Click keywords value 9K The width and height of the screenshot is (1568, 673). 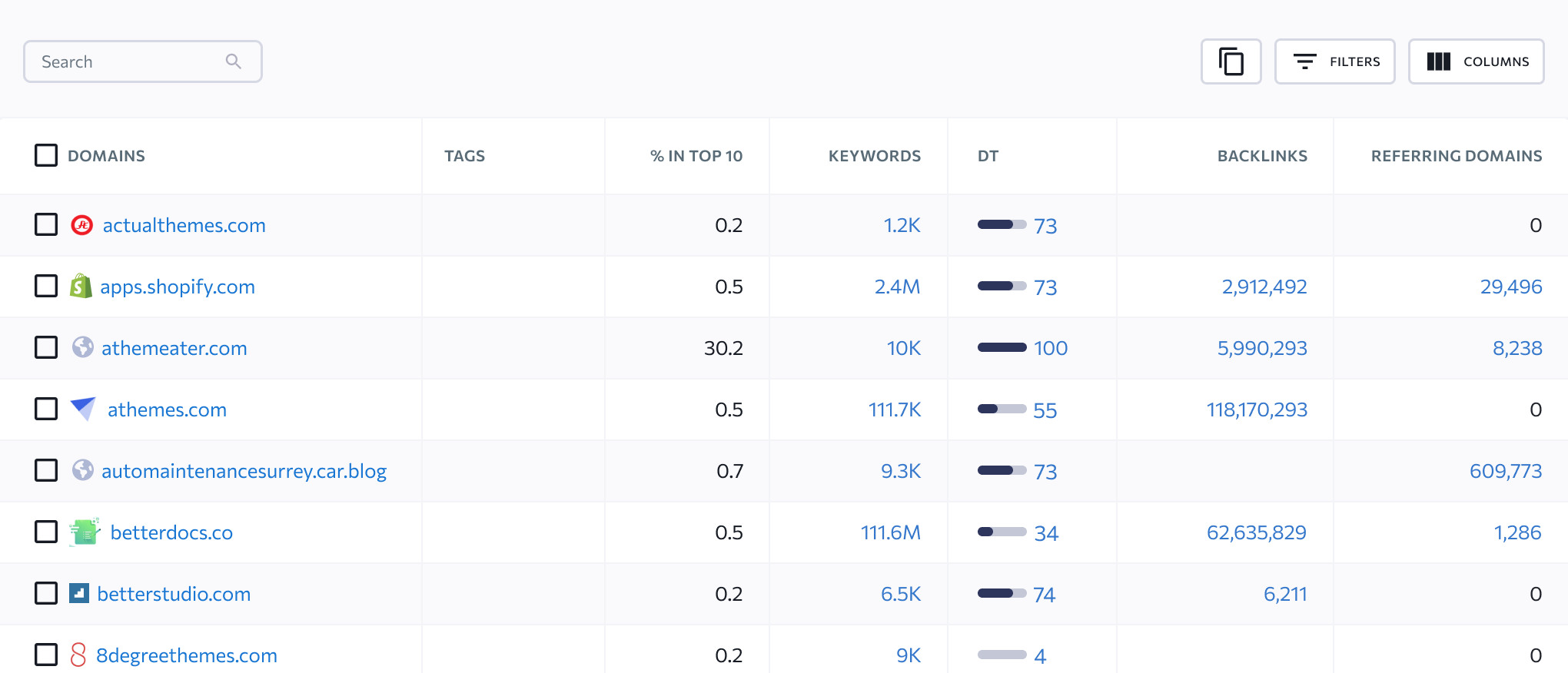click(909, 655)
